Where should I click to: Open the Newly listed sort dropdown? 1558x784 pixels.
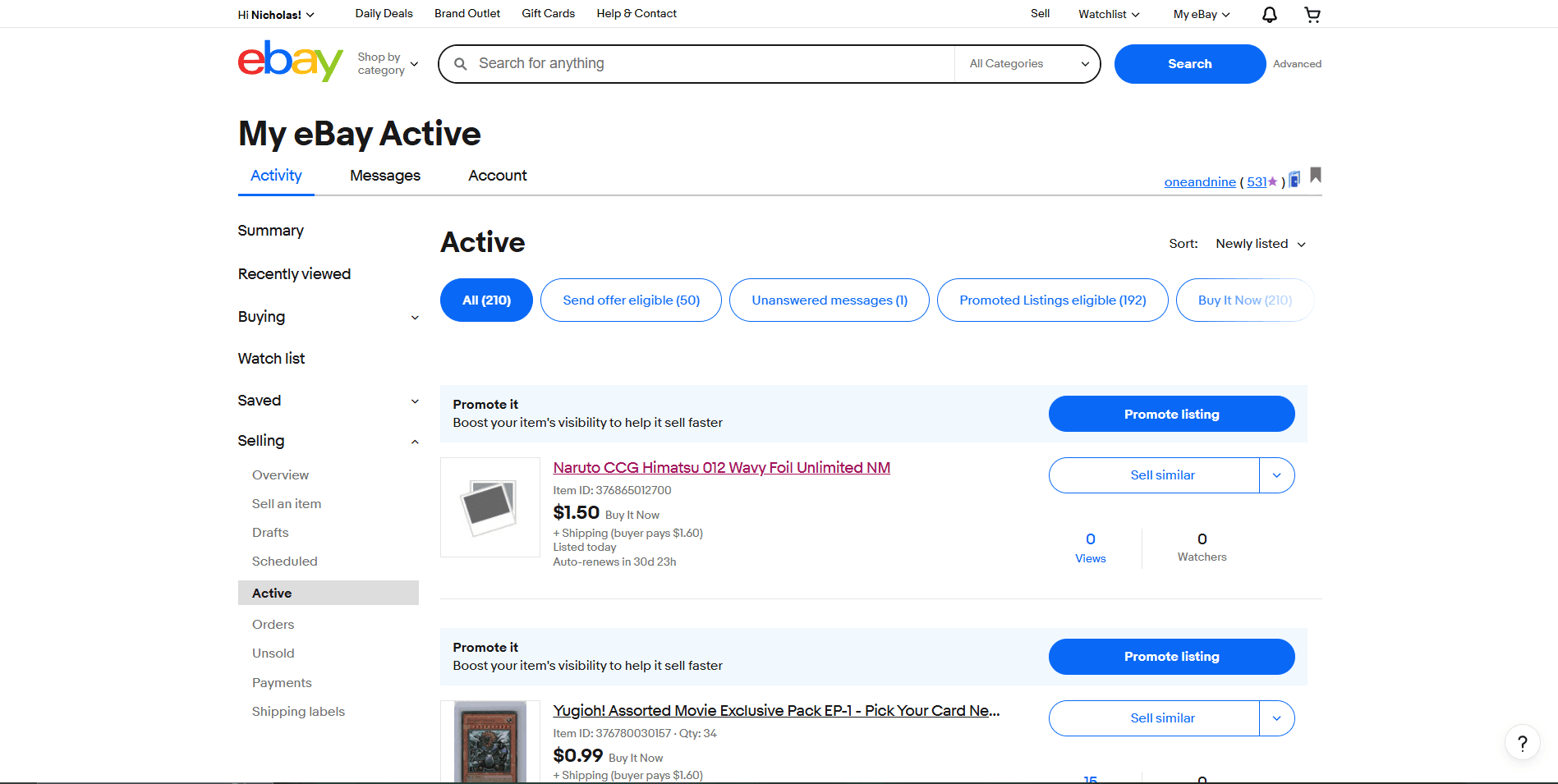[x=1260, y=243]
